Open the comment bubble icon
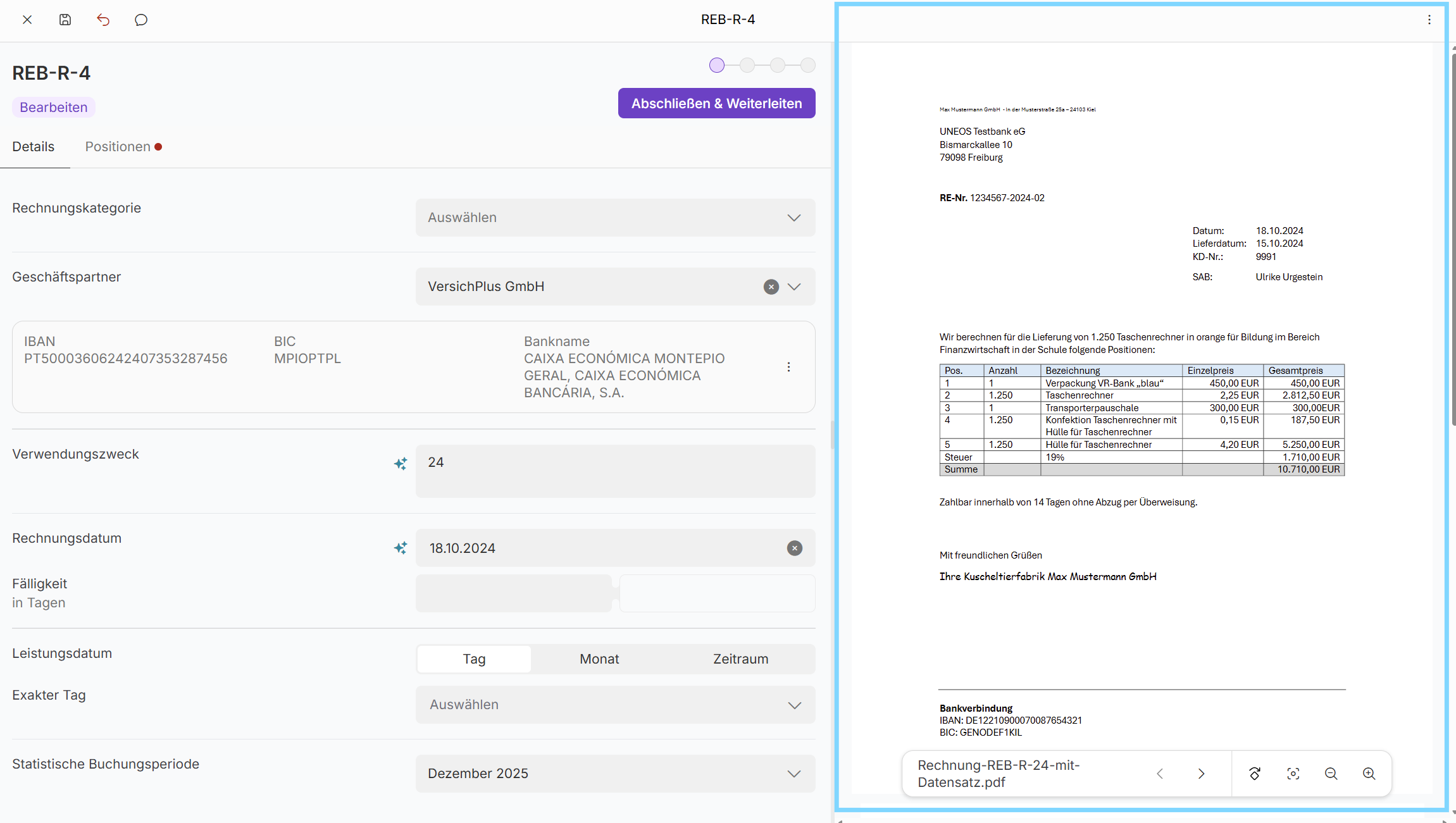Screen dimensions: 1456x823 (x=141, y=20)
